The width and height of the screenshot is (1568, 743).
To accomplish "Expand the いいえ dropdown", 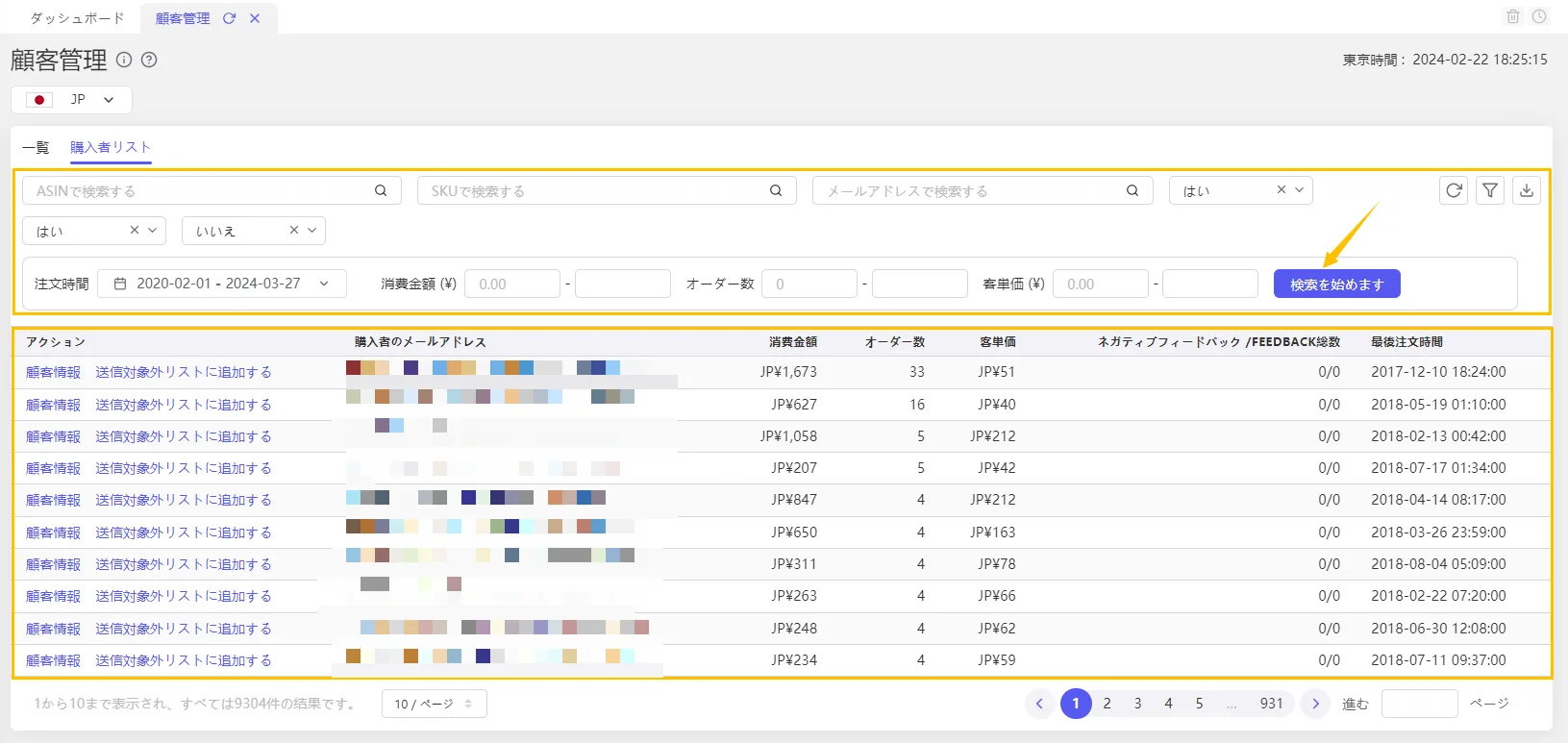I will [x=311, y=231].
